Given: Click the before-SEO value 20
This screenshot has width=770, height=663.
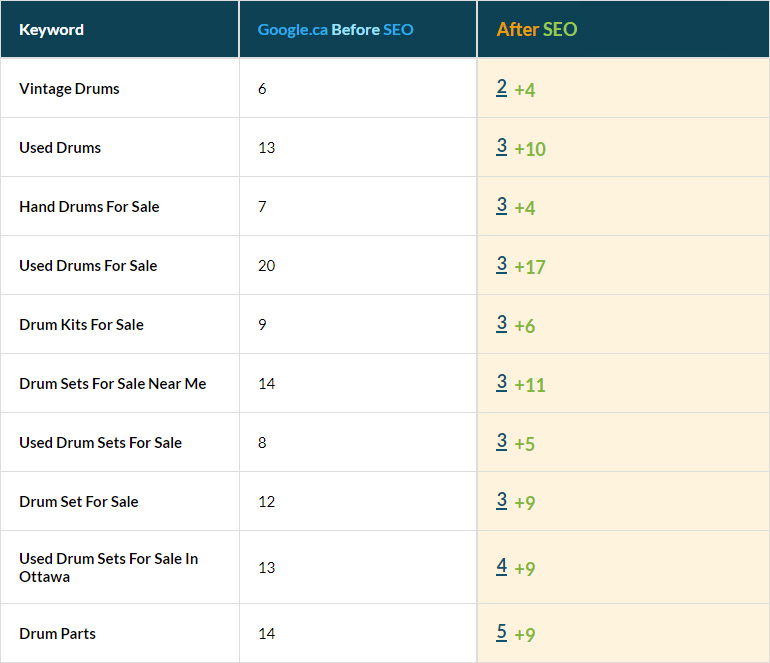Looking at the screenshot, I should [266, 266].
